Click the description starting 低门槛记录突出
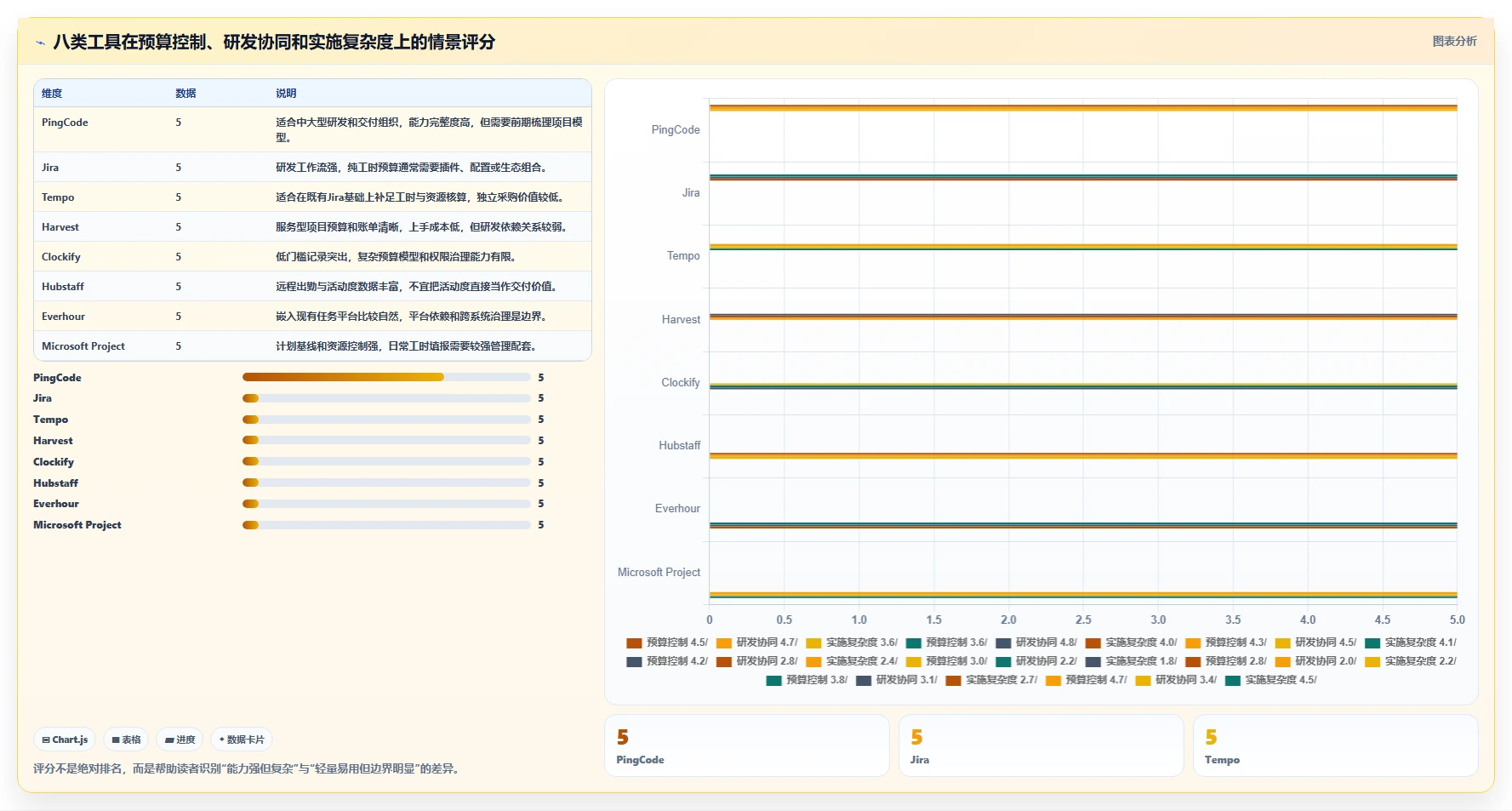This screenshot has height=811, width=1512. pos(396,257)
